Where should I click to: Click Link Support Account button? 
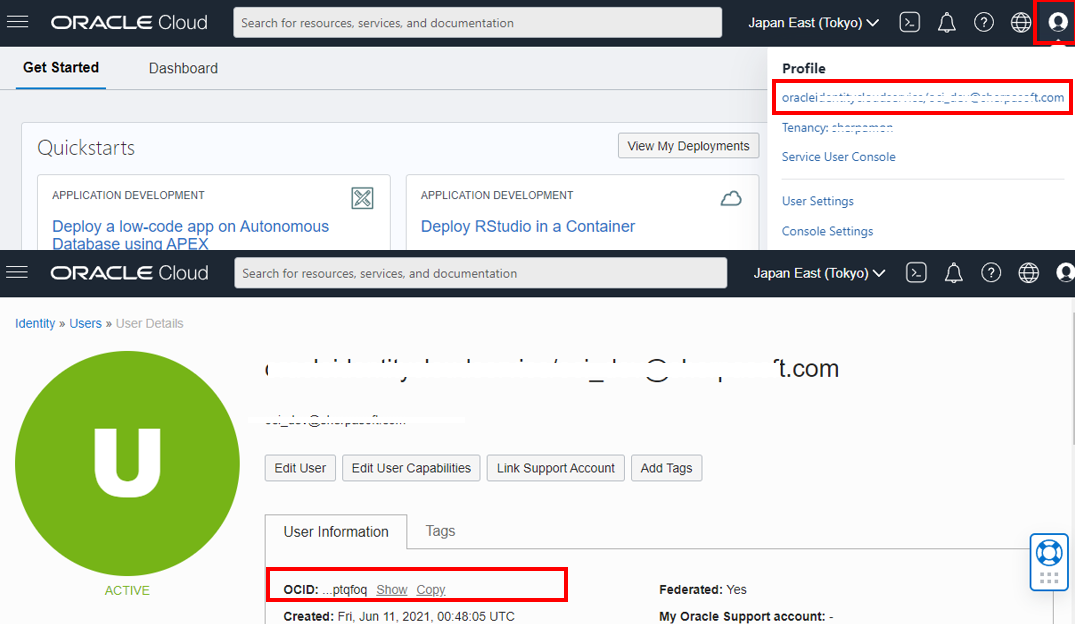tap(555, 468)
